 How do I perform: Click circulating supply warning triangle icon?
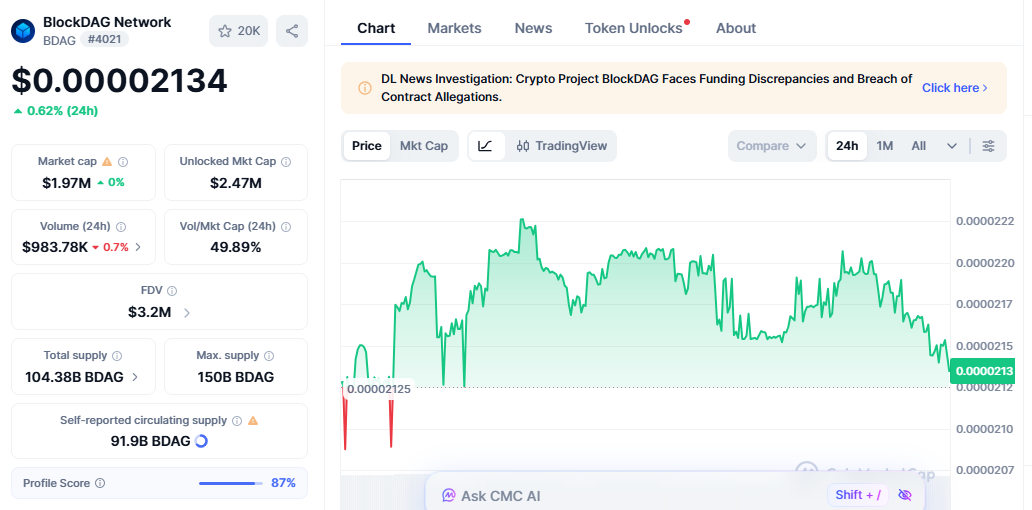(253, 421)
